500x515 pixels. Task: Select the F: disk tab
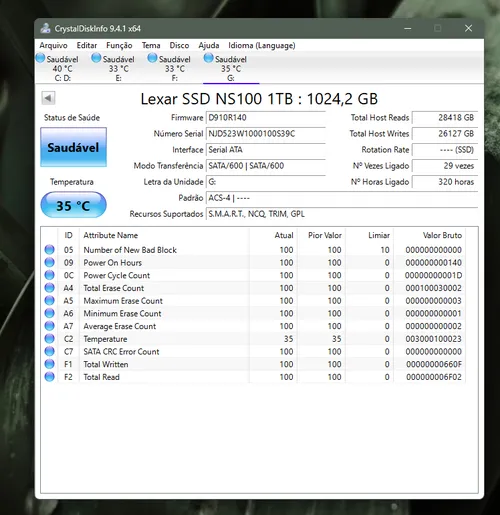(x=175, y=68)
